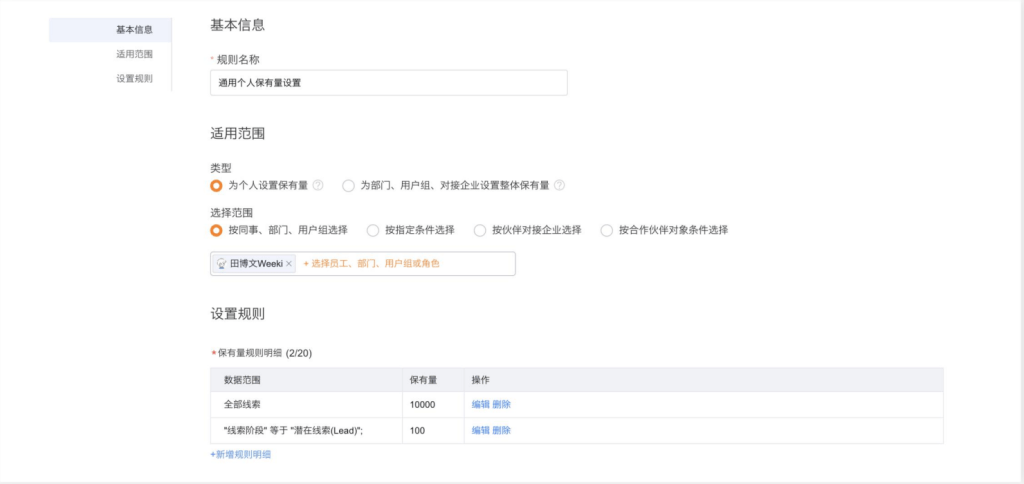The image size is (1024, 484).
Task: Click help icon beside 为个人设置保有量
Action: (318, 185)
